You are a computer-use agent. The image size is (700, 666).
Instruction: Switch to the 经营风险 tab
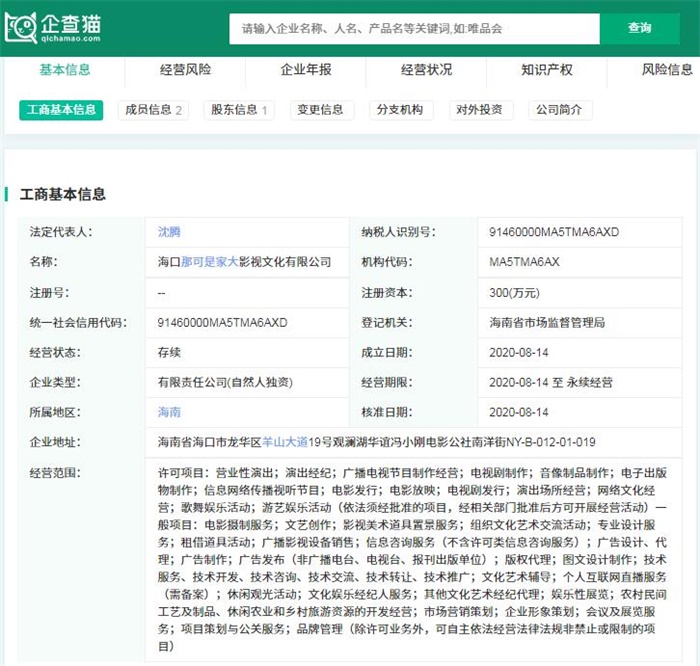[185, 69]
